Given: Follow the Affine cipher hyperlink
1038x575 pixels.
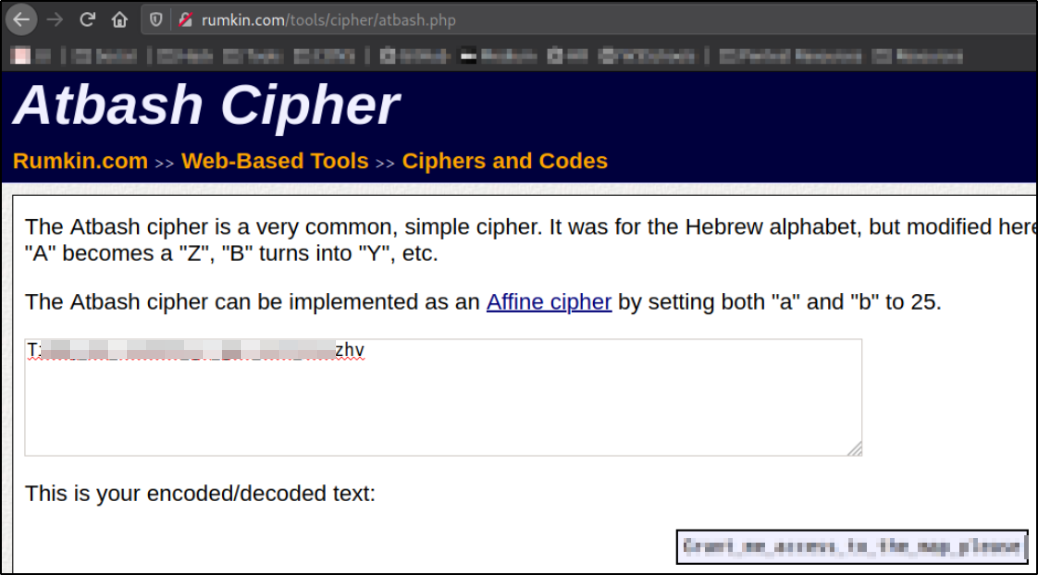Looking at the screenshot, I should tap(549, 302).
